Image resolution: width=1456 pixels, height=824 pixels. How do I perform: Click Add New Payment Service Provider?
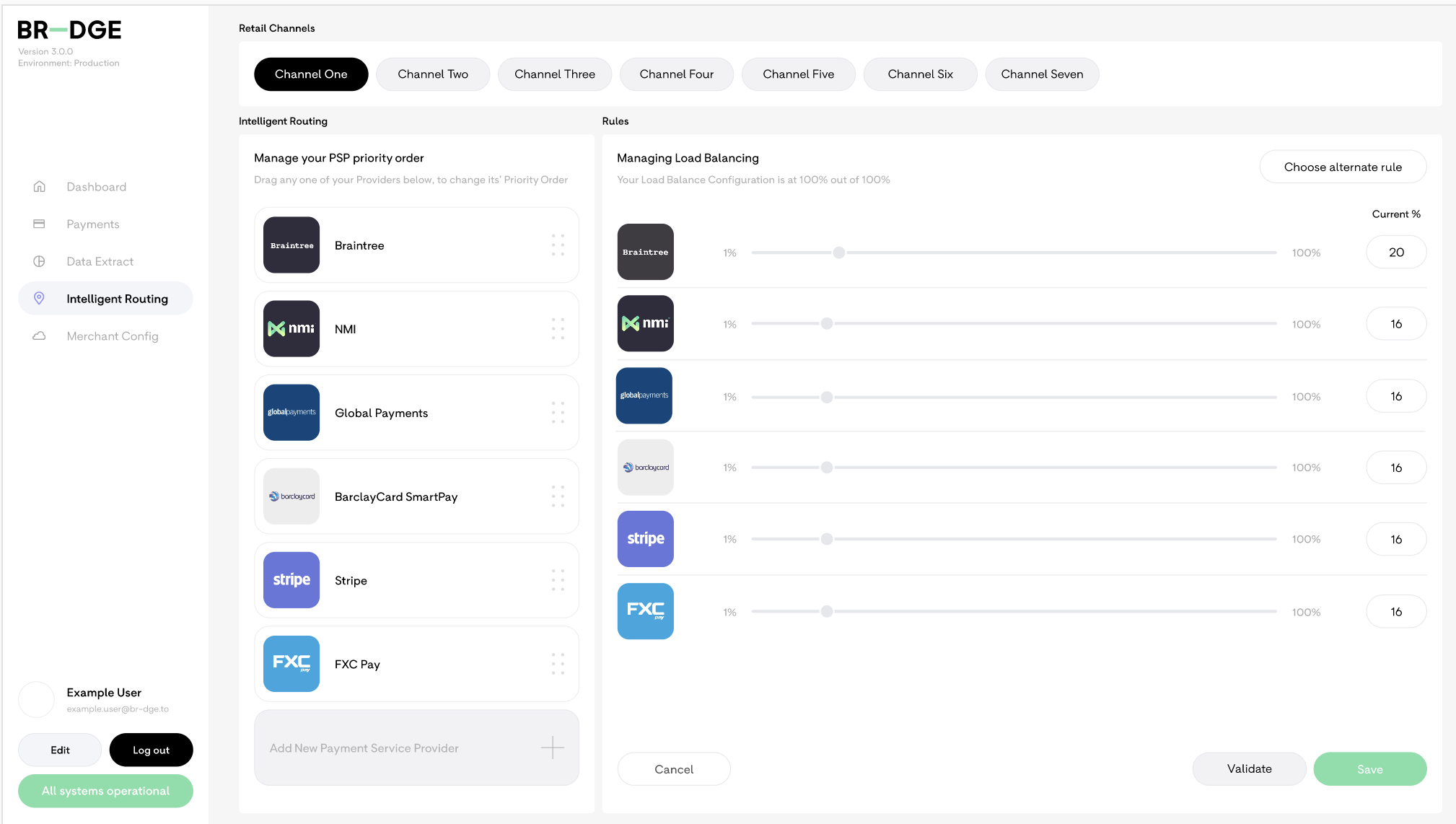tap(416, 748)
